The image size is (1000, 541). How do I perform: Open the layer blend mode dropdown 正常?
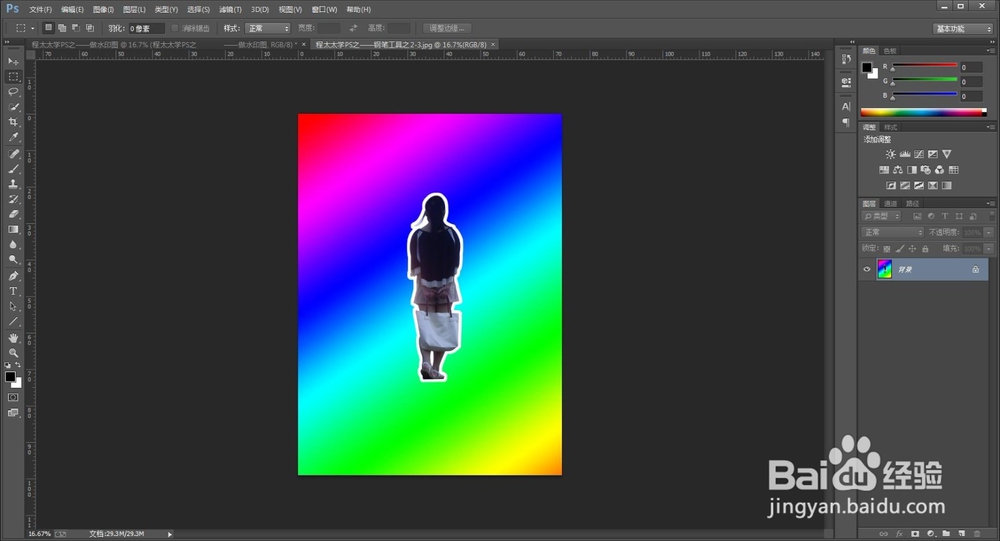[893, 232]
